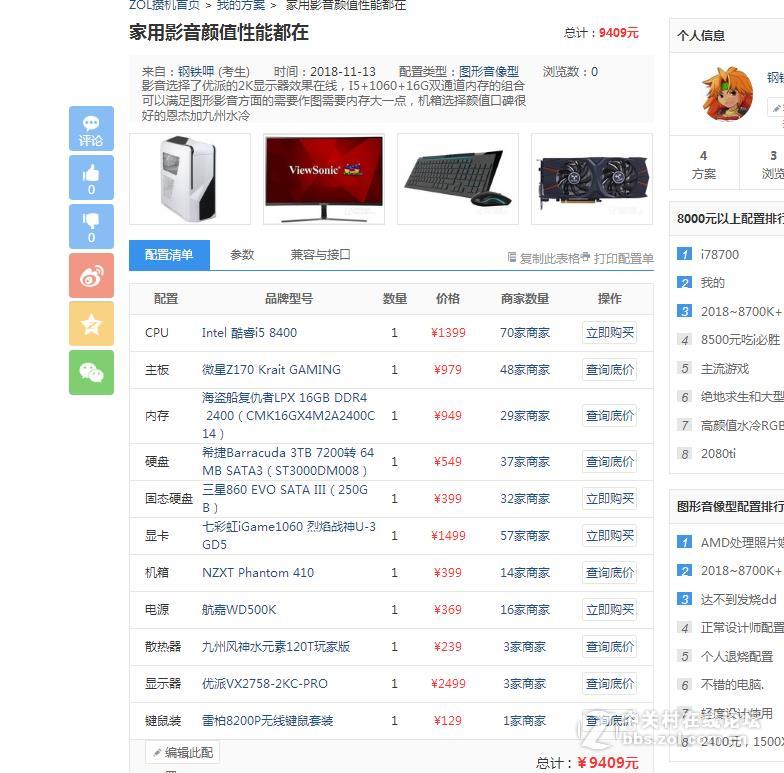This screenshot has height=773, width=784.
Task: Open Intel 酷睿i5 8400 product link
Action: coord(250,333)
